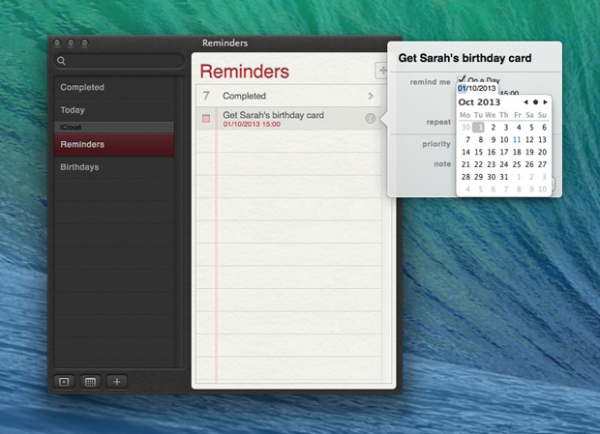Minimize the Reminders window
The width and height of the screenshot is (600, 434).
click(x=71, y=43)
